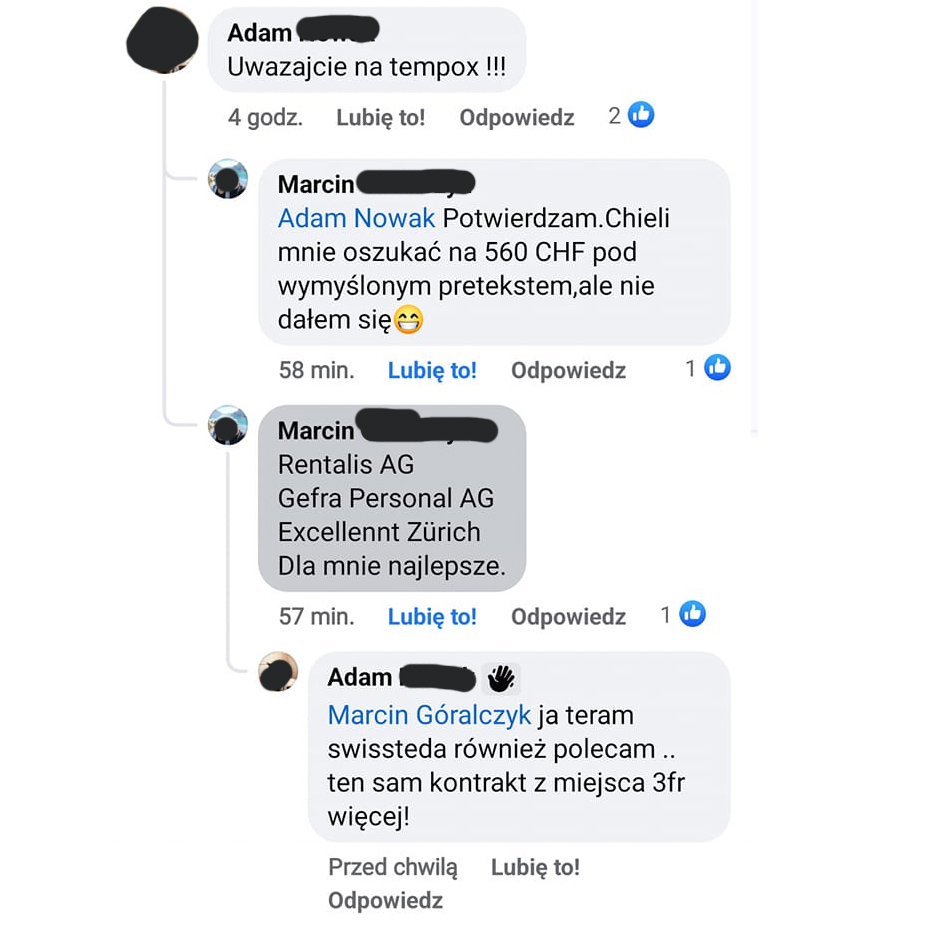Viewport: 934px width, 932px height.
Task: Reply to the 'Uwazajcie na tempox' comment
Action: click(x=517, y=117)
